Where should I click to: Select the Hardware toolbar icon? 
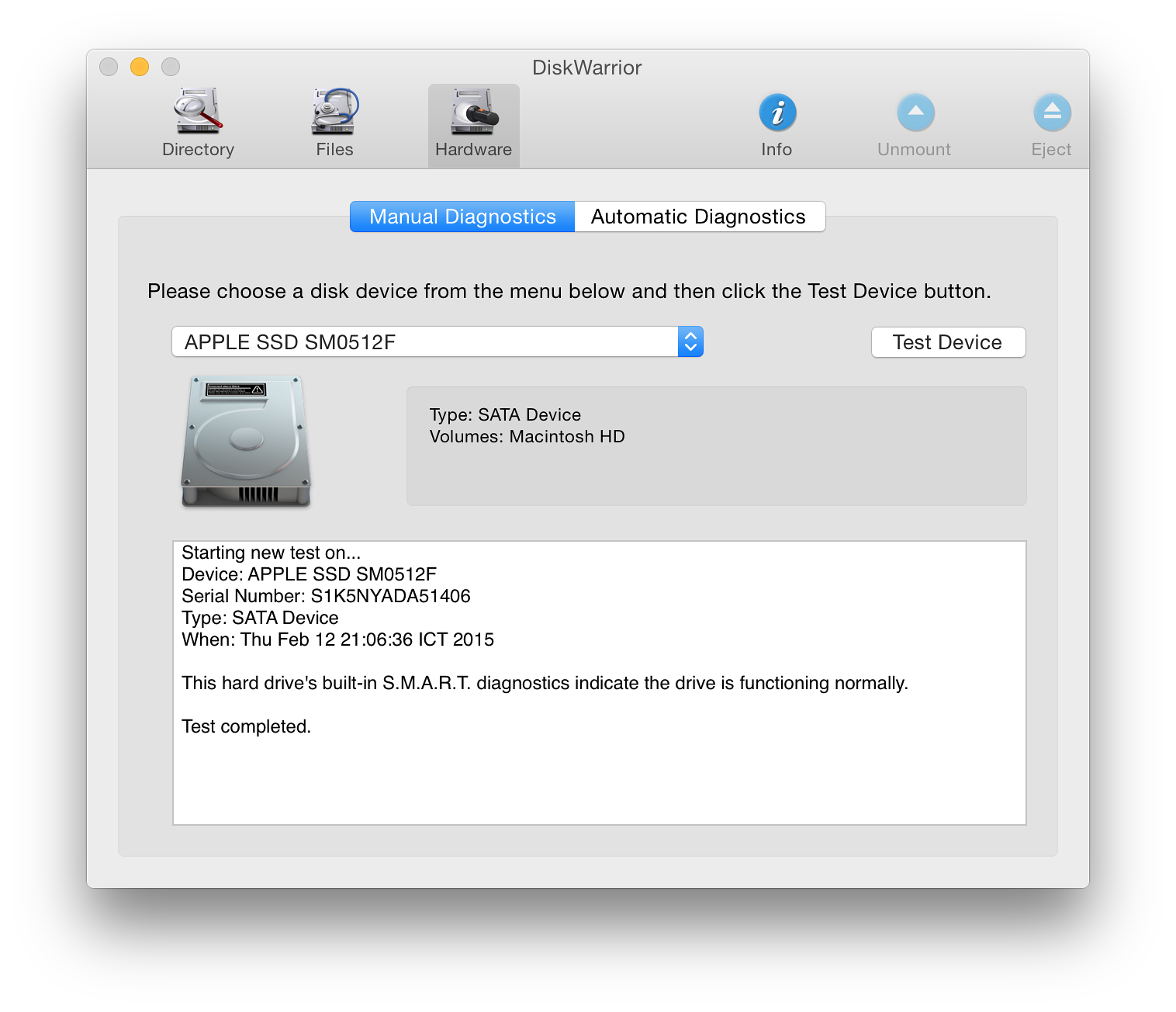pos(473,124)
